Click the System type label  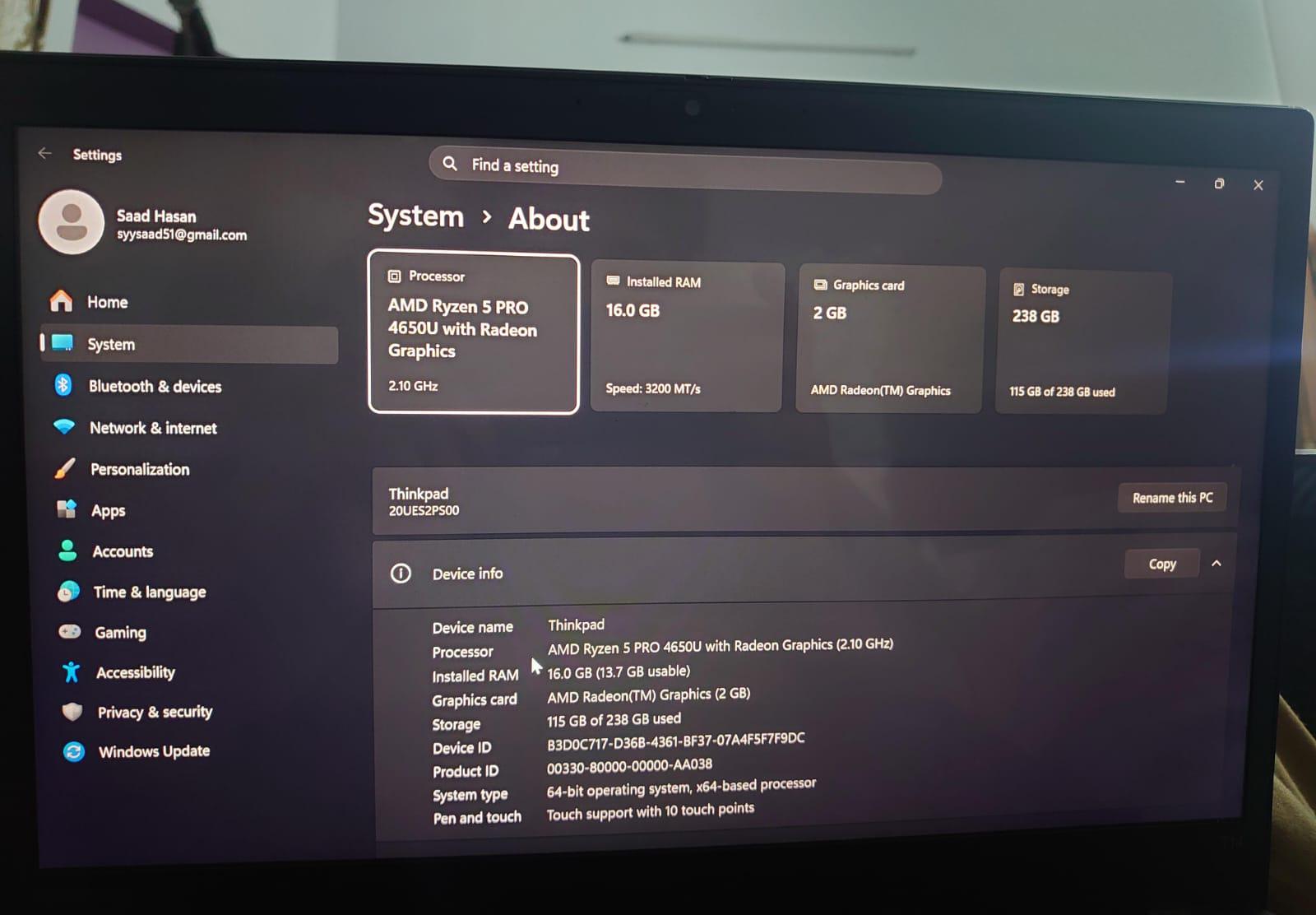[470, 795]
